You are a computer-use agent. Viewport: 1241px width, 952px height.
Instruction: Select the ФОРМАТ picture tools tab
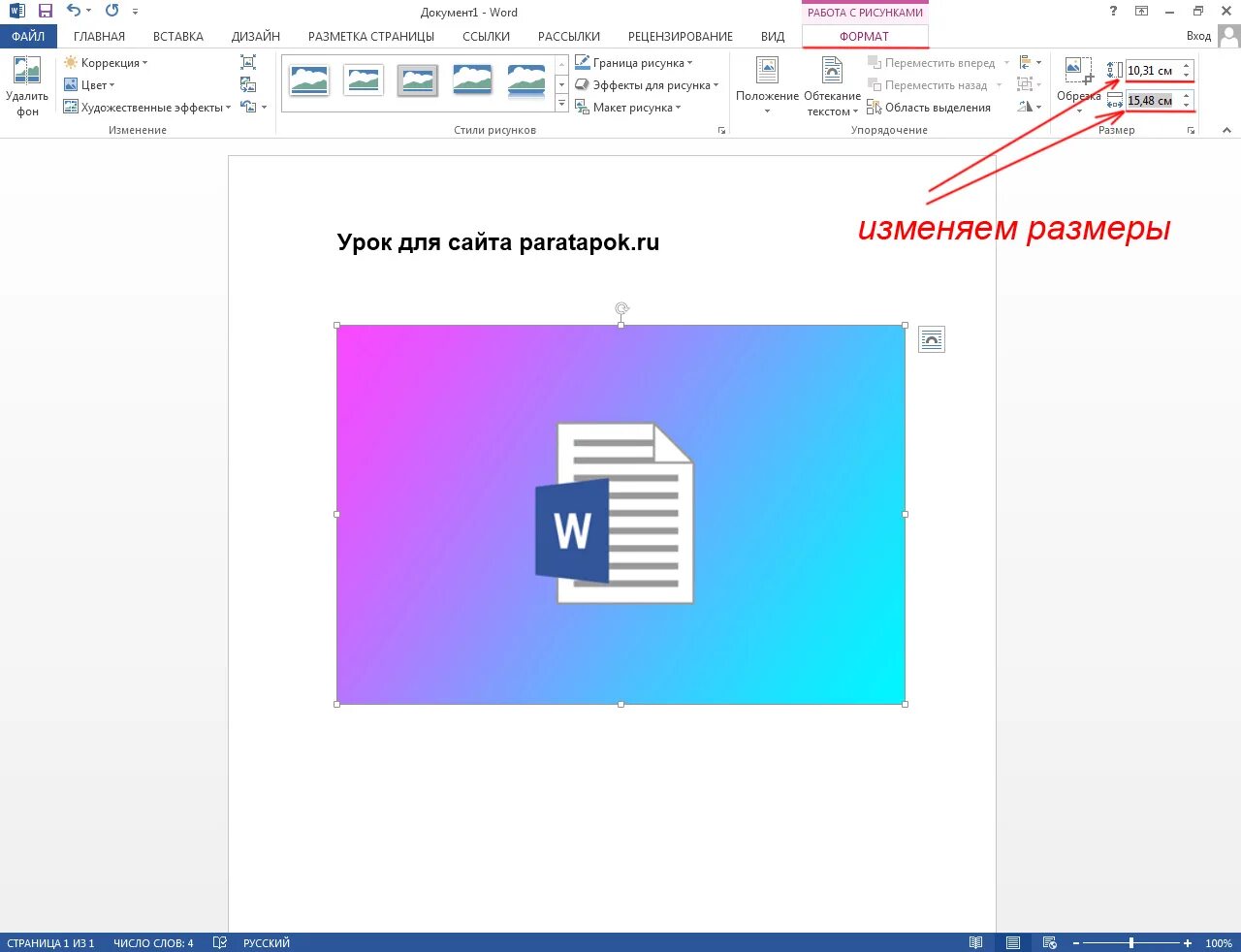(864, 36)
